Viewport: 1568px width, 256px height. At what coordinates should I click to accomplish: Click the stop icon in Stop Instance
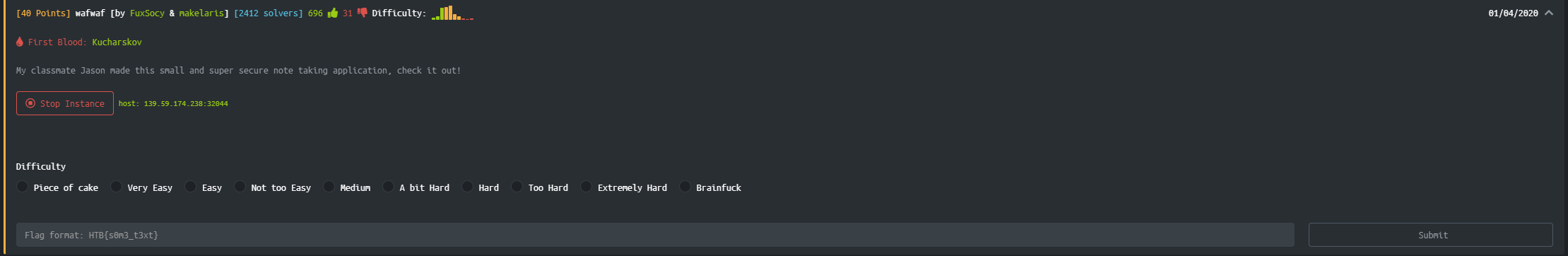click(x=30, y=103)
